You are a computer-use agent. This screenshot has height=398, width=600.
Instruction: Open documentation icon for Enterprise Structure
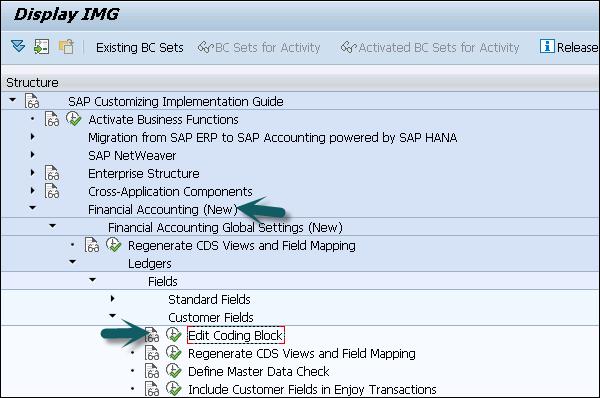pos(52,173)
